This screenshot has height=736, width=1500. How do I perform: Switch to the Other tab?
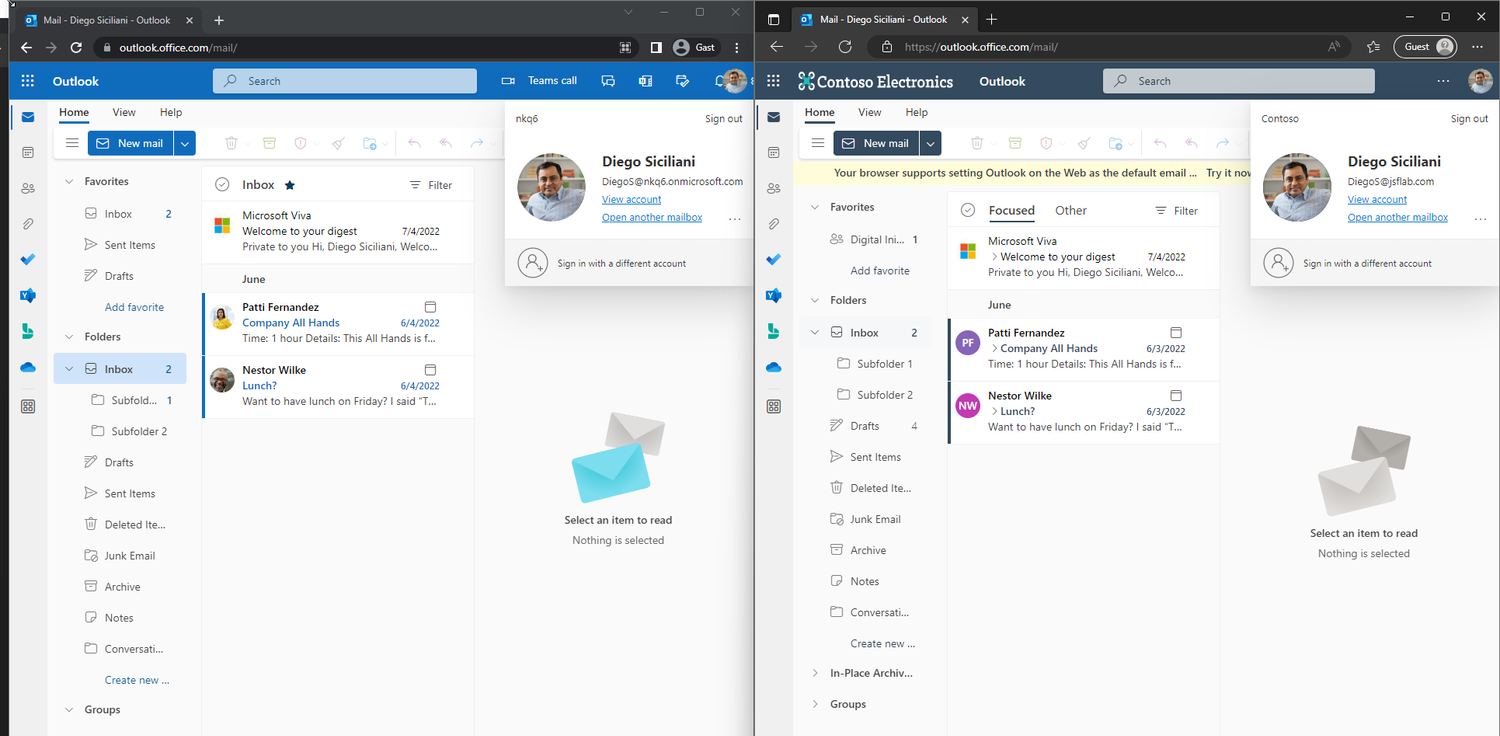click(x=1071, y=210)
